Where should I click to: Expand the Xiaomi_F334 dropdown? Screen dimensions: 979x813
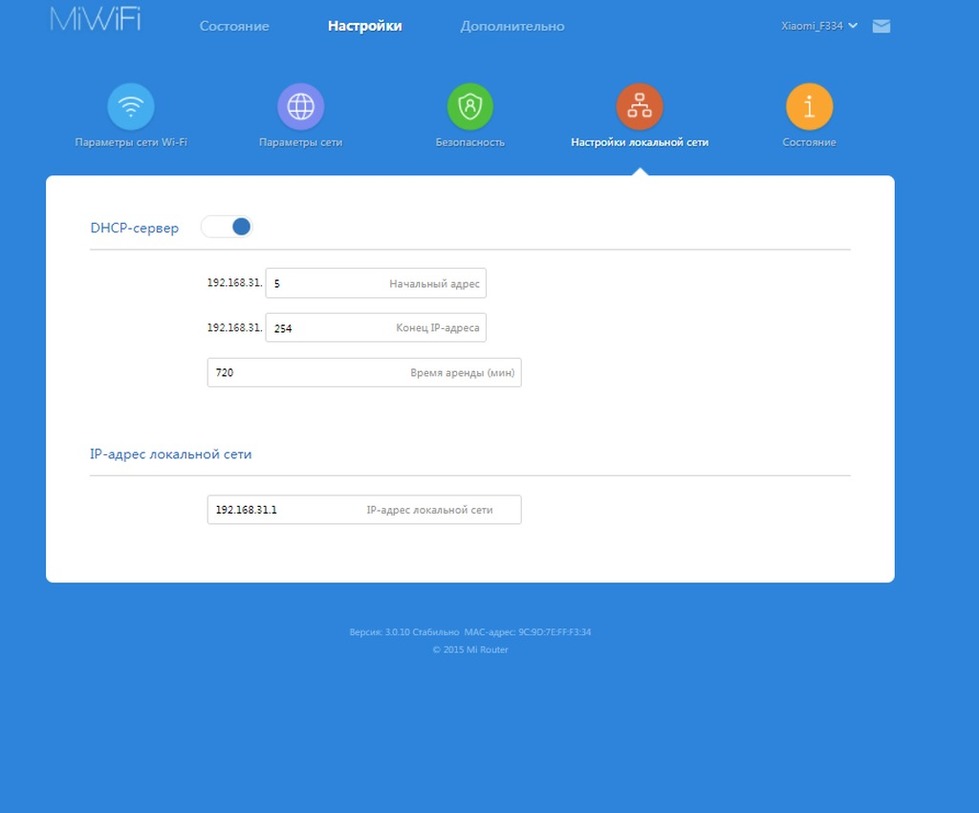pos(819,26)
